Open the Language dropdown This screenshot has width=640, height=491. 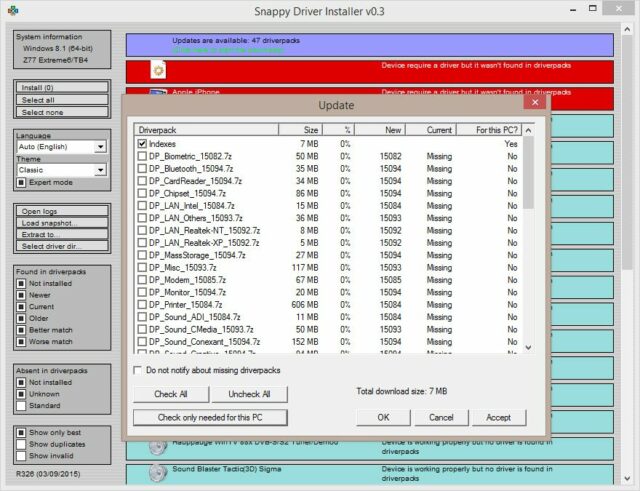(x=100, y=147)
